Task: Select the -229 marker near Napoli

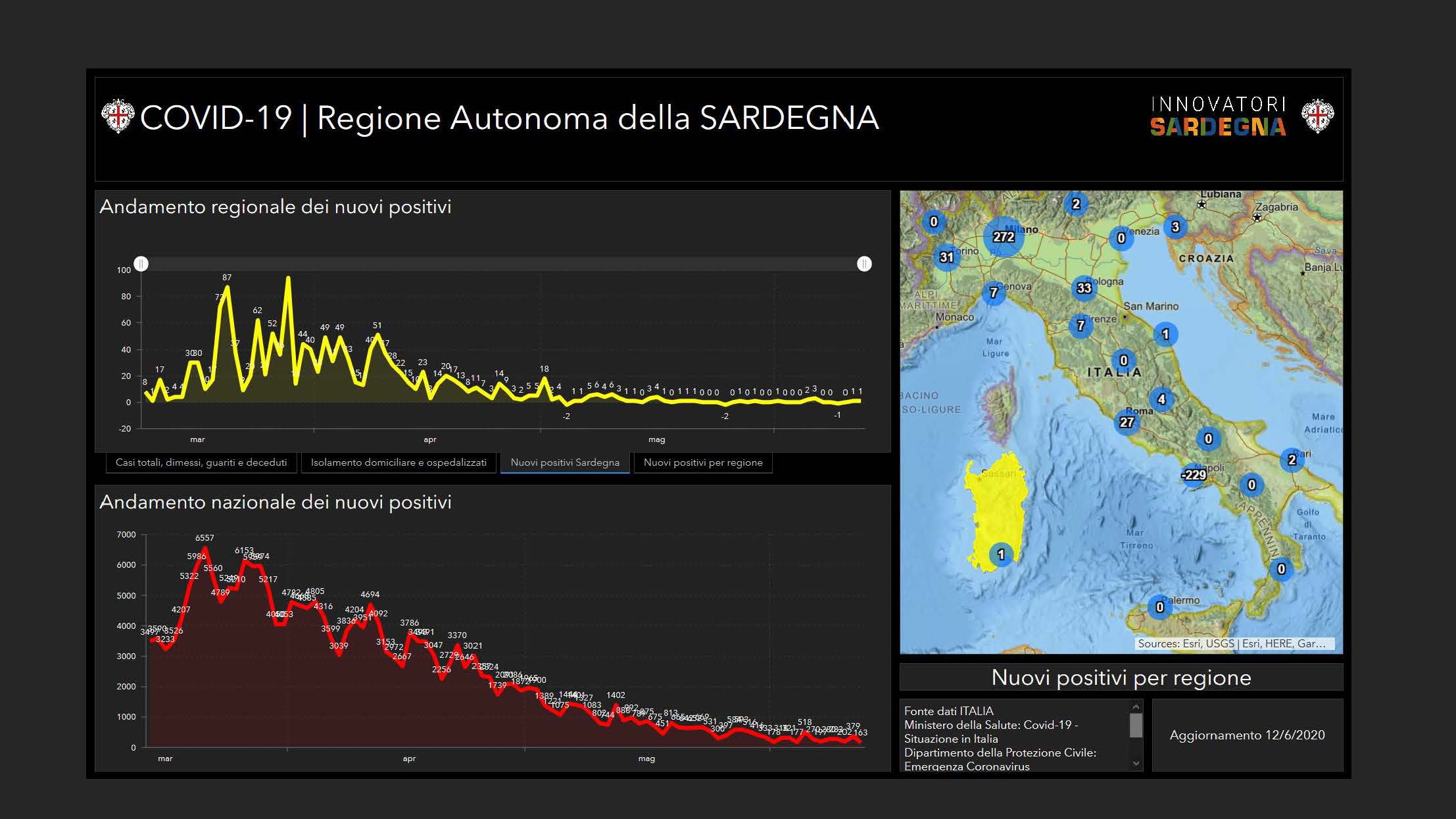Action: (x=1194, y=475)
